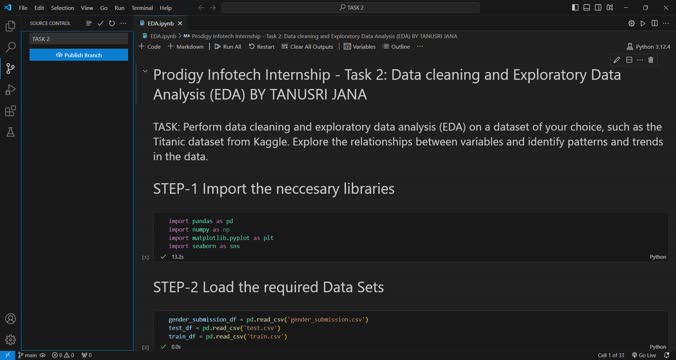Edit the markdown cell with pencil icon

point(617,60)
